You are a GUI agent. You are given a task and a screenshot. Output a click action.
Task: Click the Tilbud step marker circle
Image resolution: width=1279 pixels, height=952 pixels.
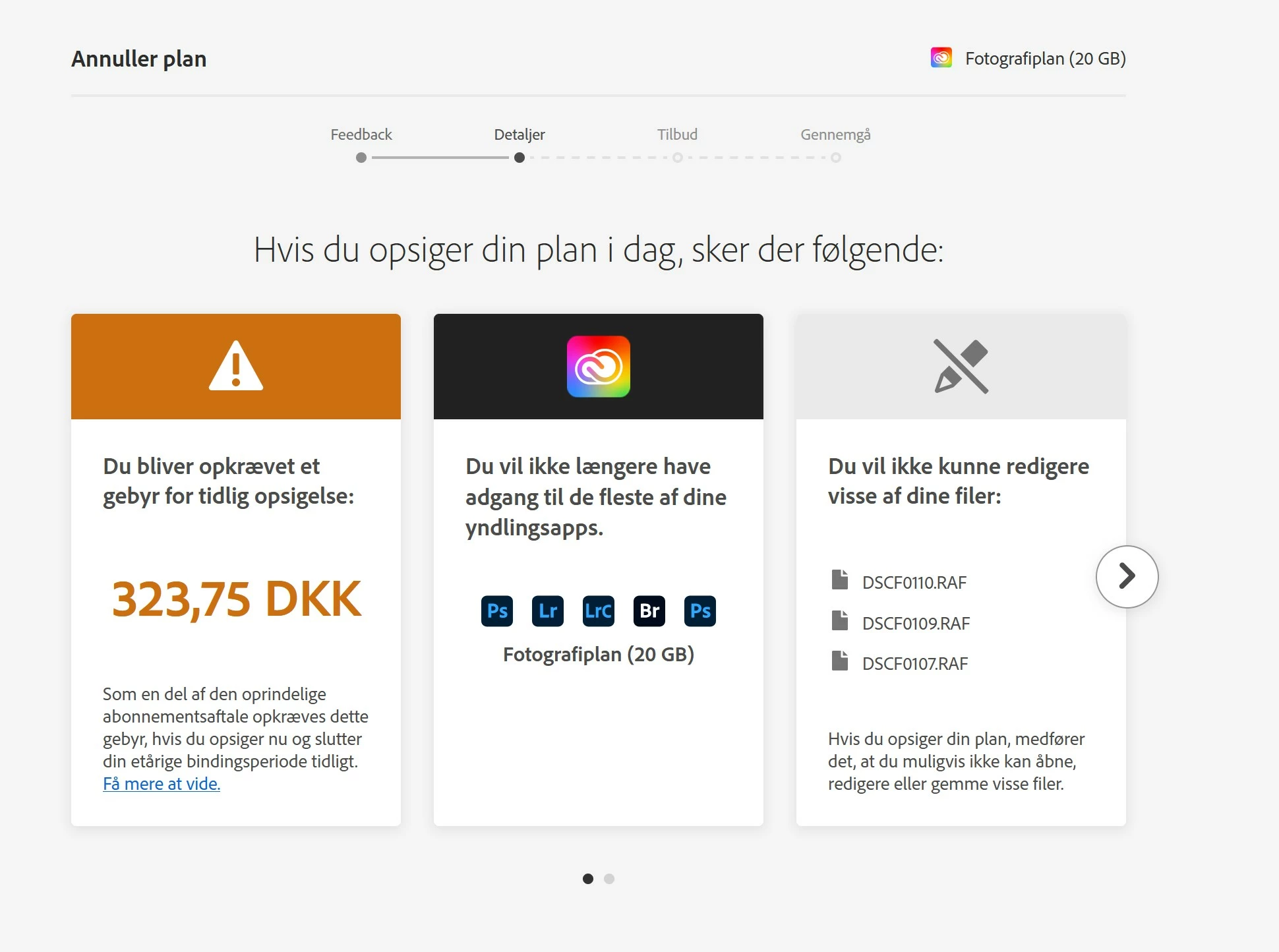(x=678, y=158)
